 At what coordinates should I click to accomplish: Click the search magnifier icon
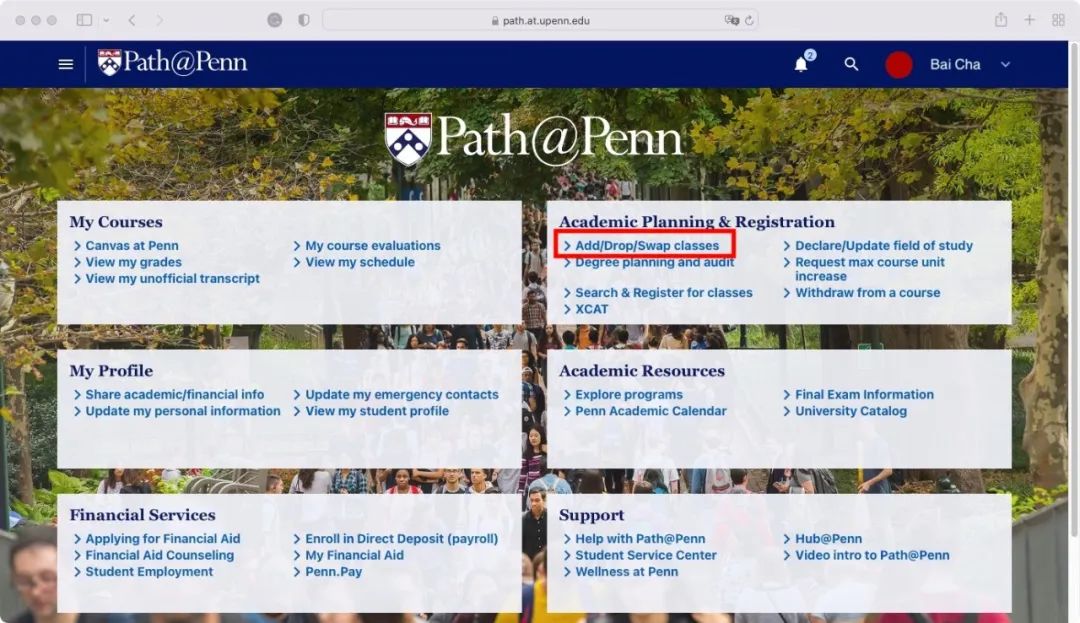click(x=851, y=64)
